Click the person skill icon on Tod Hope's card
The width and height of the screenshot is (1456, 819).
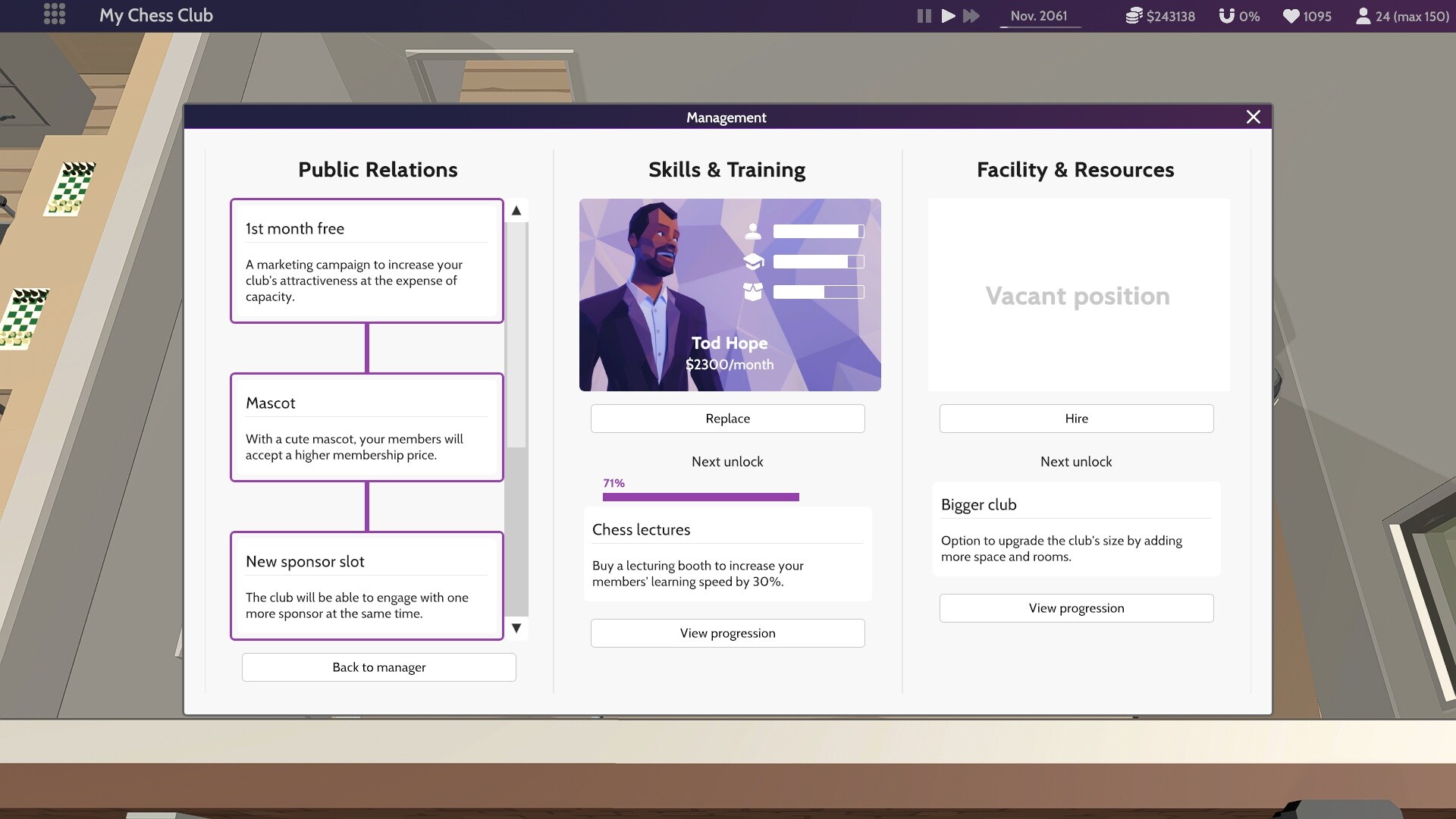[752, 232]
